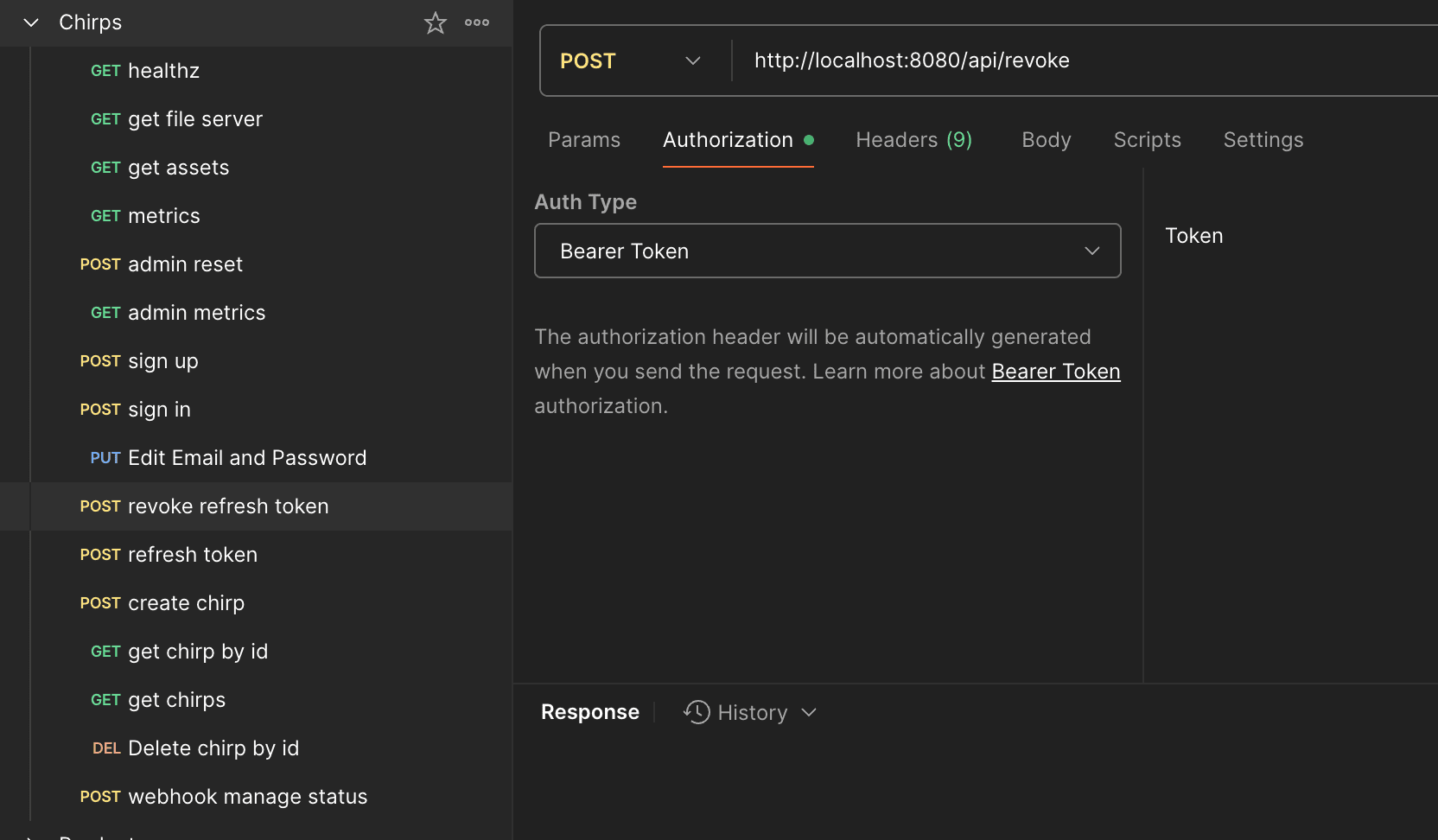The height and width of the screenshot is (840, 1438).
Task: Switch to the Body tab
Action: 1046,140
